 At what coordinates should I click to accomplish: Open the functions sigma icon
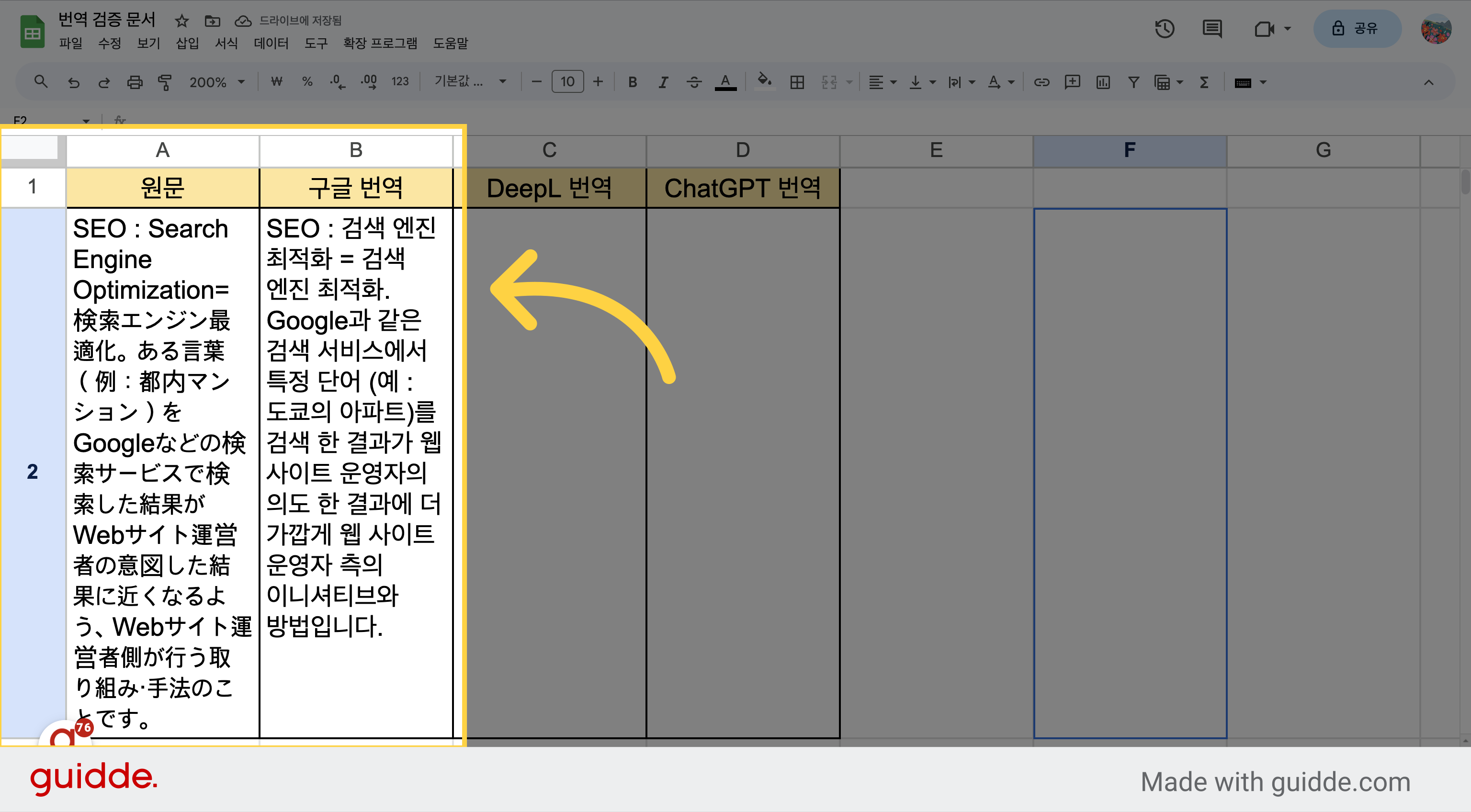pyautogui.click(x=1204, y=82)
